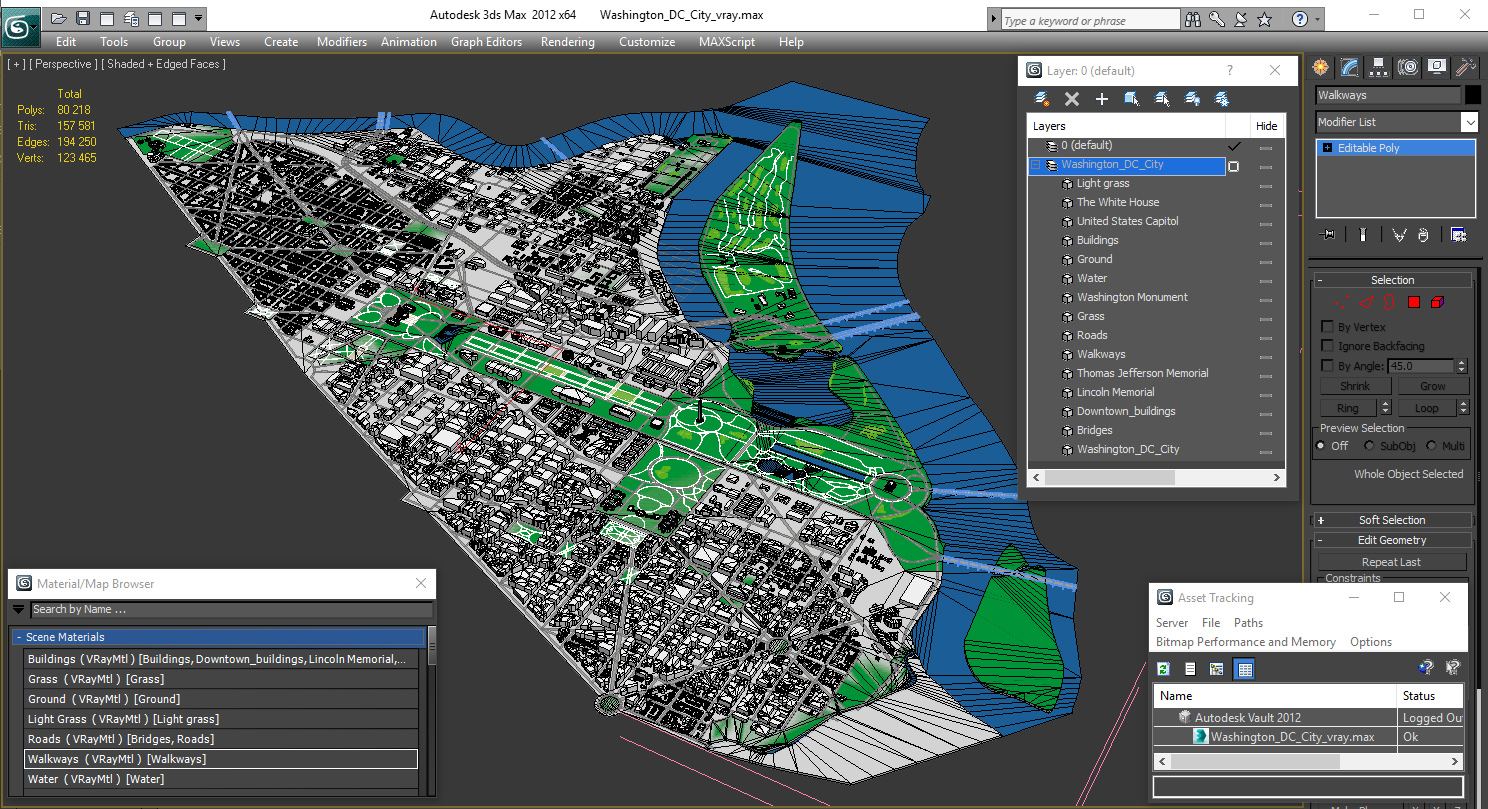1488x809 pixels.
Task: Select Preview Selection Off radio button
Action: point(1321,446)
